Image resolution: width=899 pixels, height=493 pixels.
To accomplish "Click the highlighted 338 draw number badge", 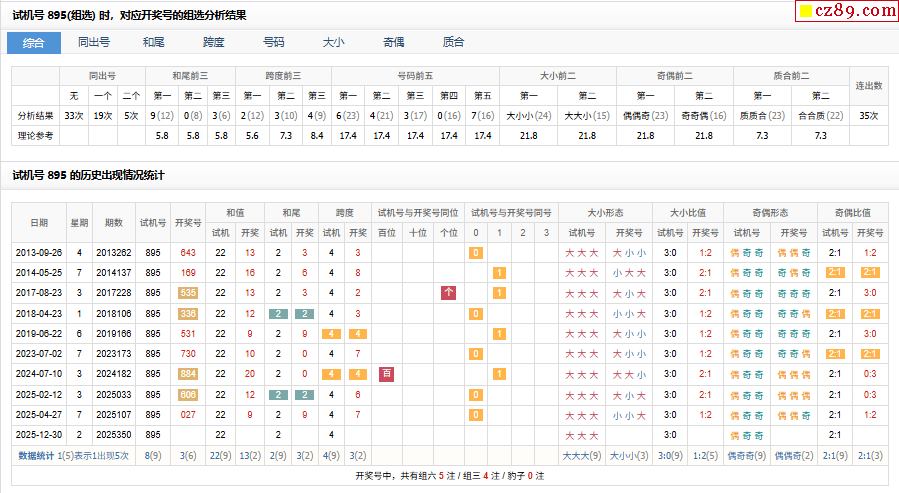I will (x=188, y=313).
